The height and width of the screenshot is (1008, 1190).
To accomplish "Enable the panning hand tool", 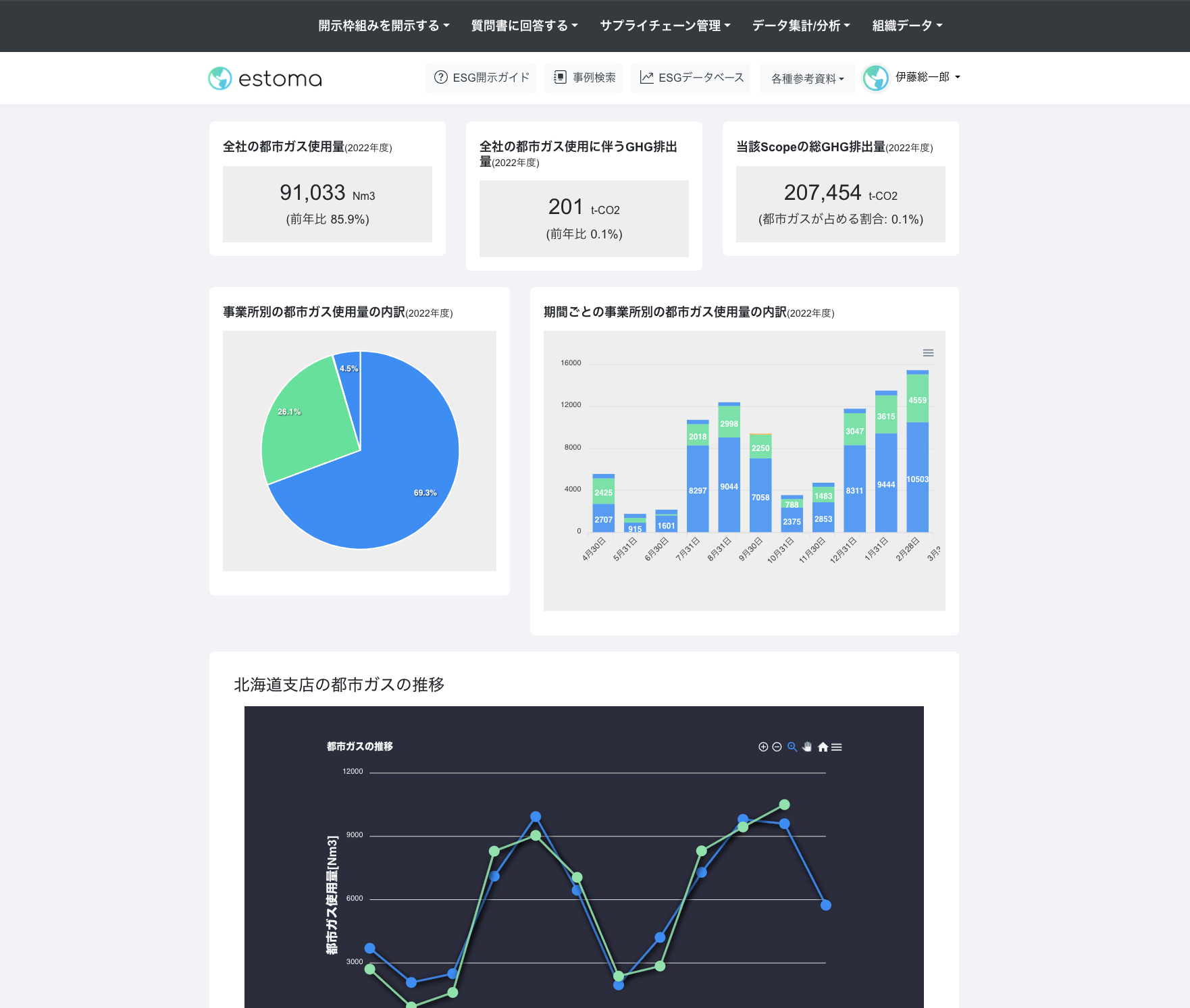I will (807, 747).
